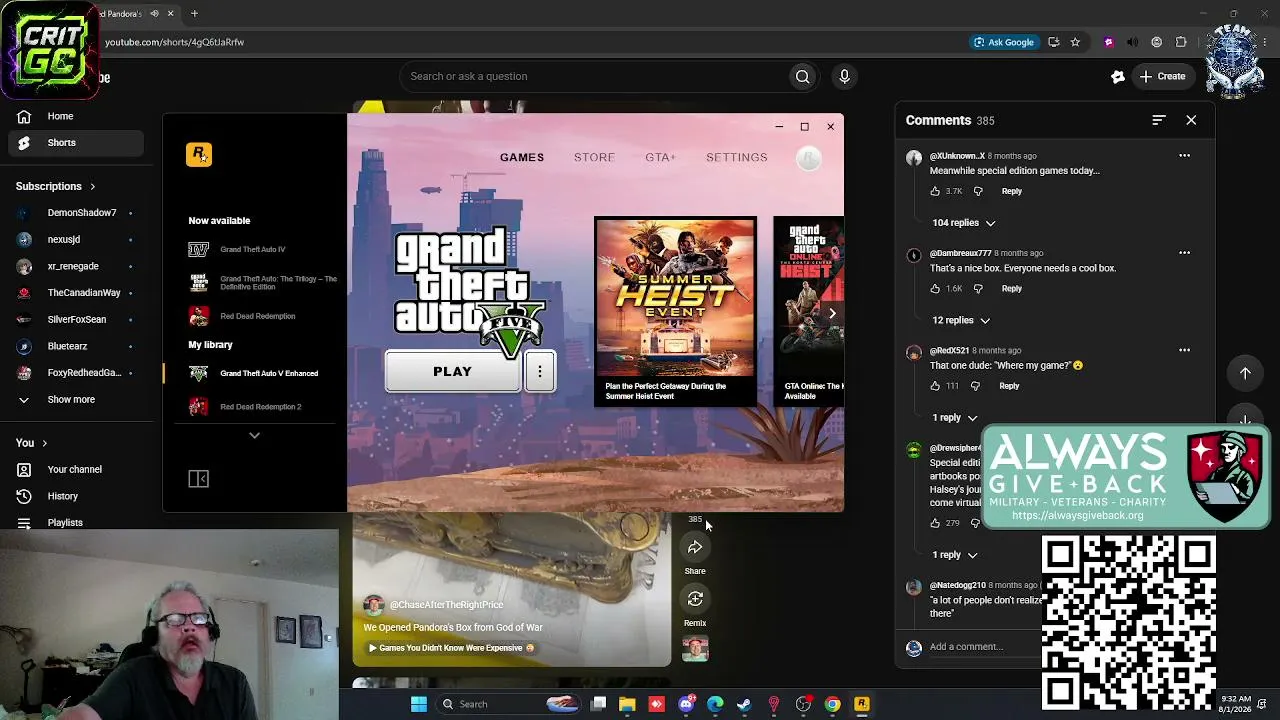Expand the 104 replies thread

[964, 223]
